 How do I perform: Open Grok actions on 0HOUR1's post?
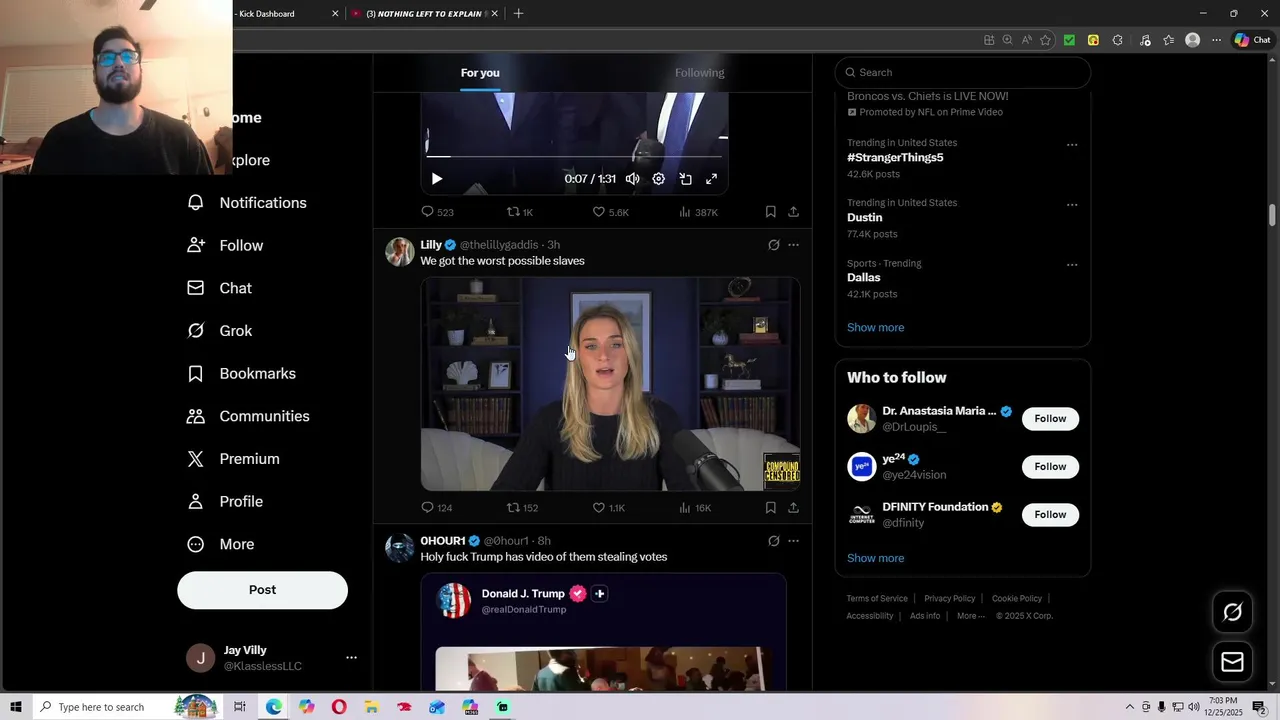click(x=773, y=541)
